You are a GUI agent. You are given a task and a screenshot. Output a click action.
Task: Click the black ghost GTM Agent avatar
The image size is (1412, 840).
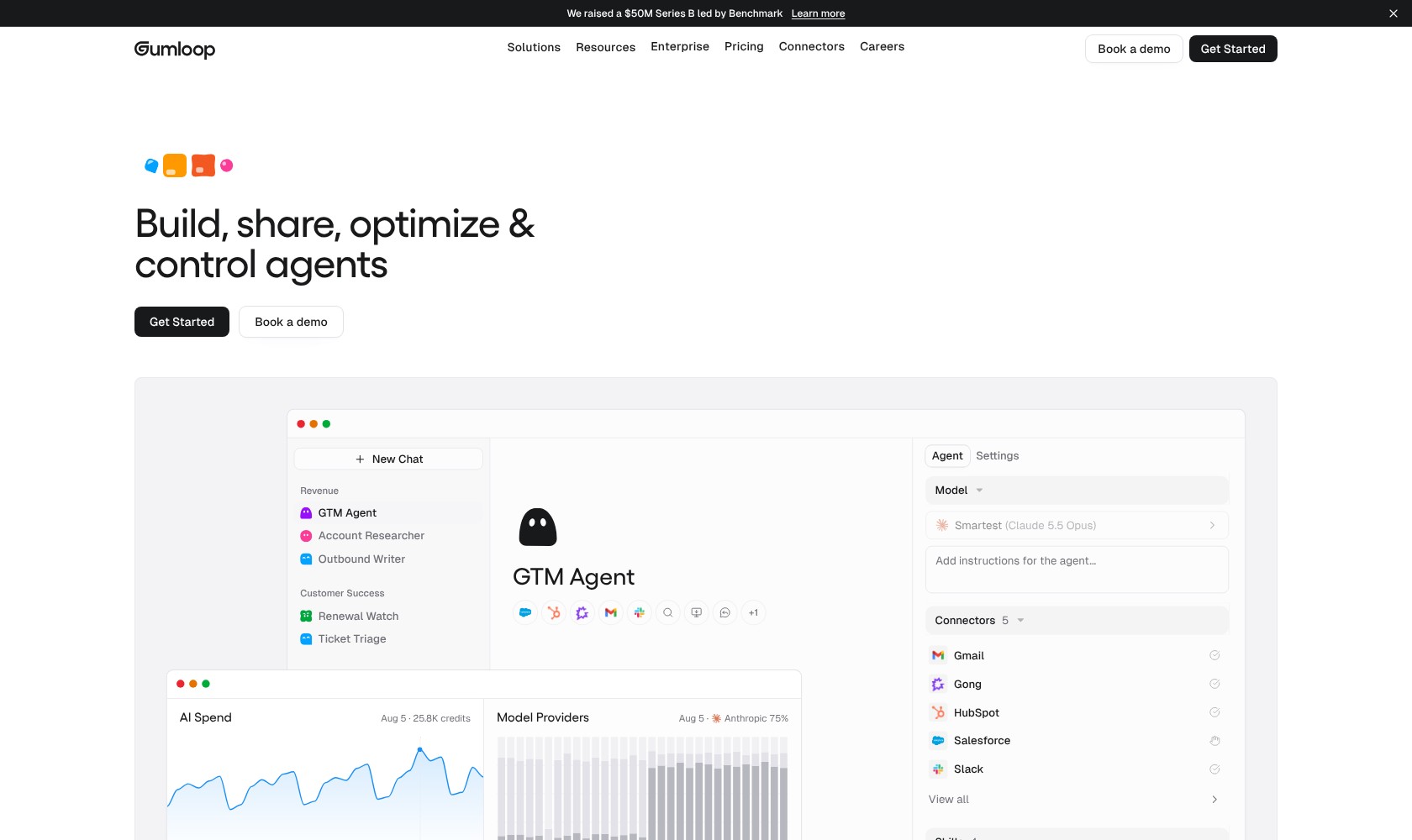538,528
